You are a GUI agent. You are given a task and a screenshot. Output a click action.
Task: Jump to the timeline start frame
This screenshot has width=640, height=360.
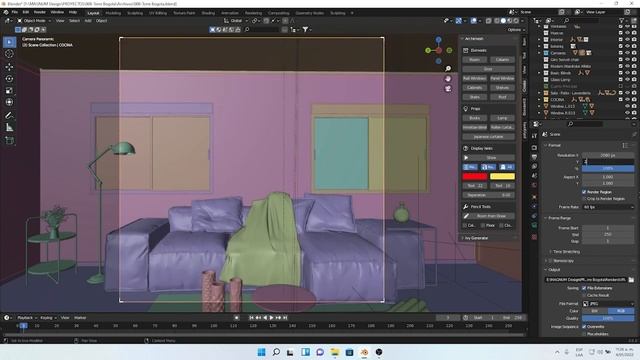tap(251, 318)
